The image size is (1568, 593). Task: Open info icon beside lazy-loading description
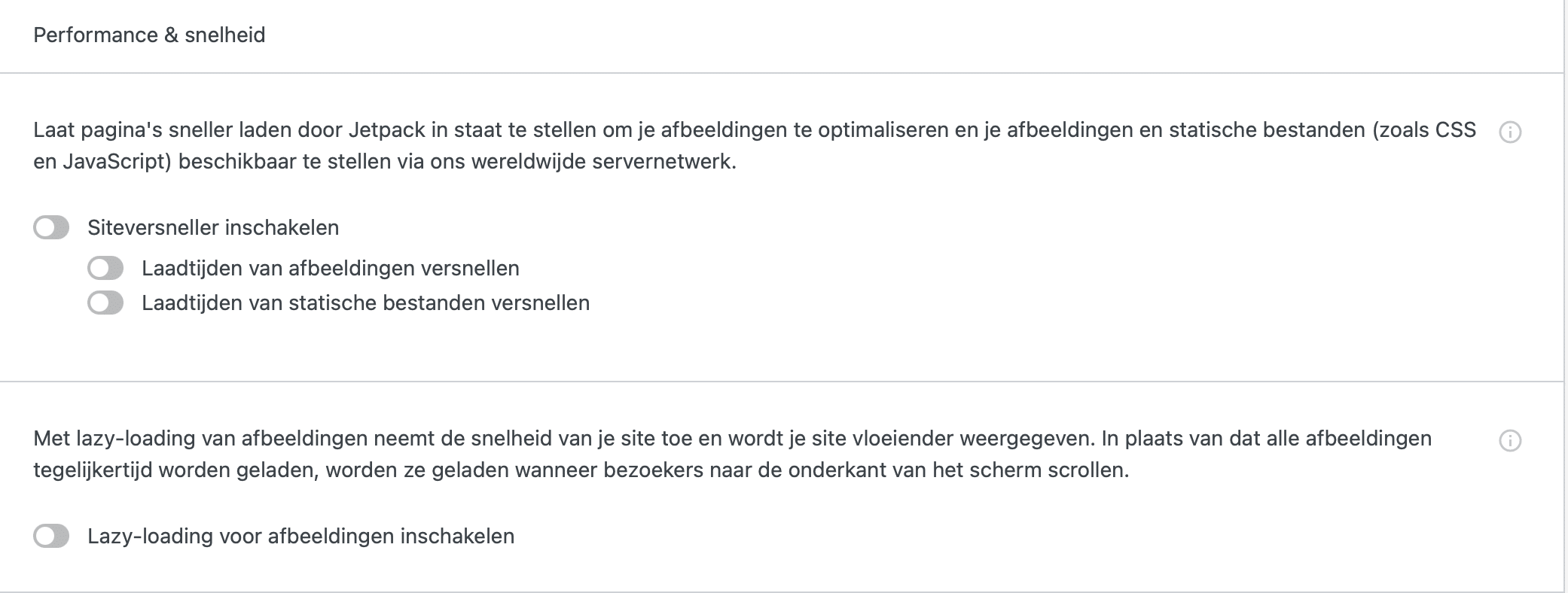pos(1510,441)
